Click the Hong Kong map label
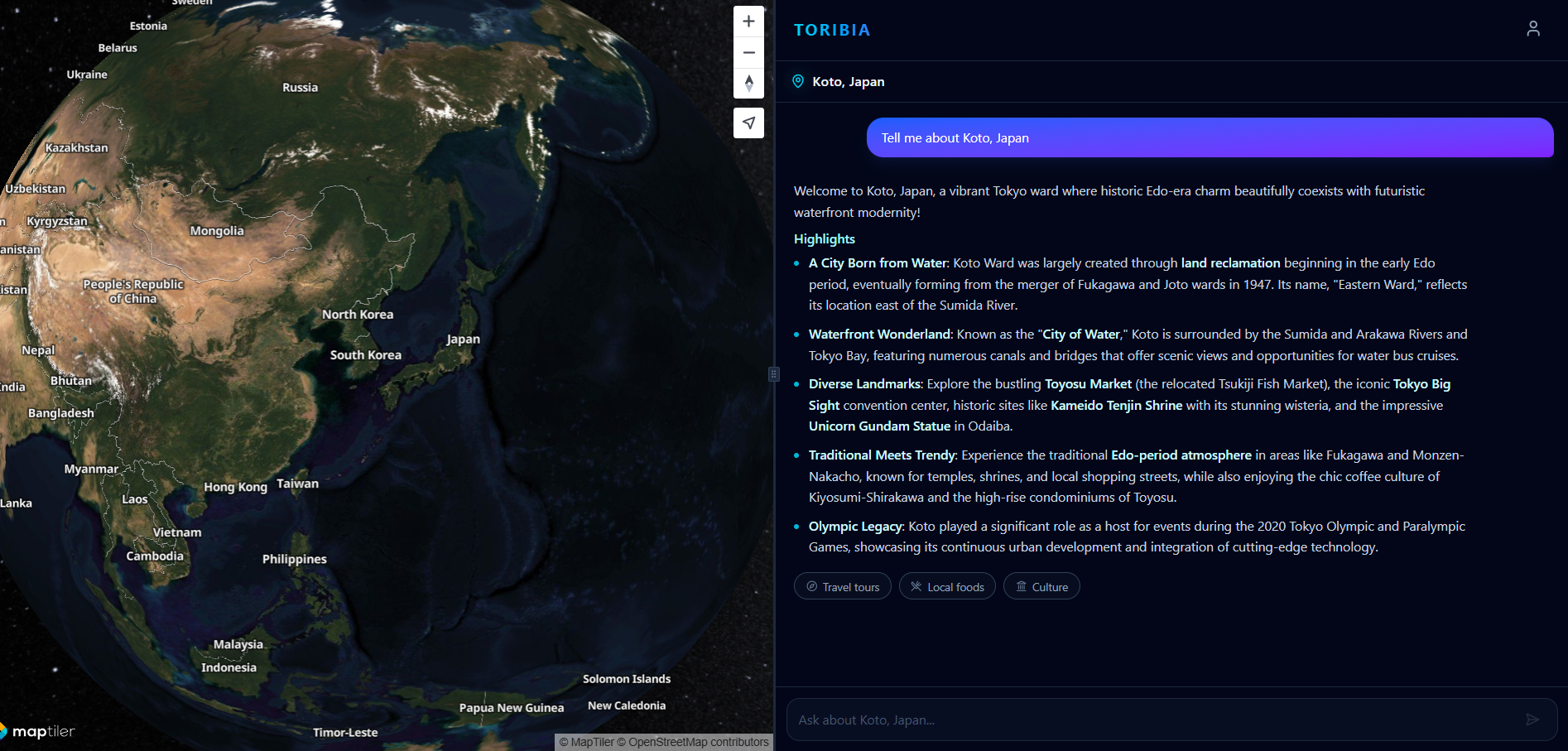 point(235,487)
